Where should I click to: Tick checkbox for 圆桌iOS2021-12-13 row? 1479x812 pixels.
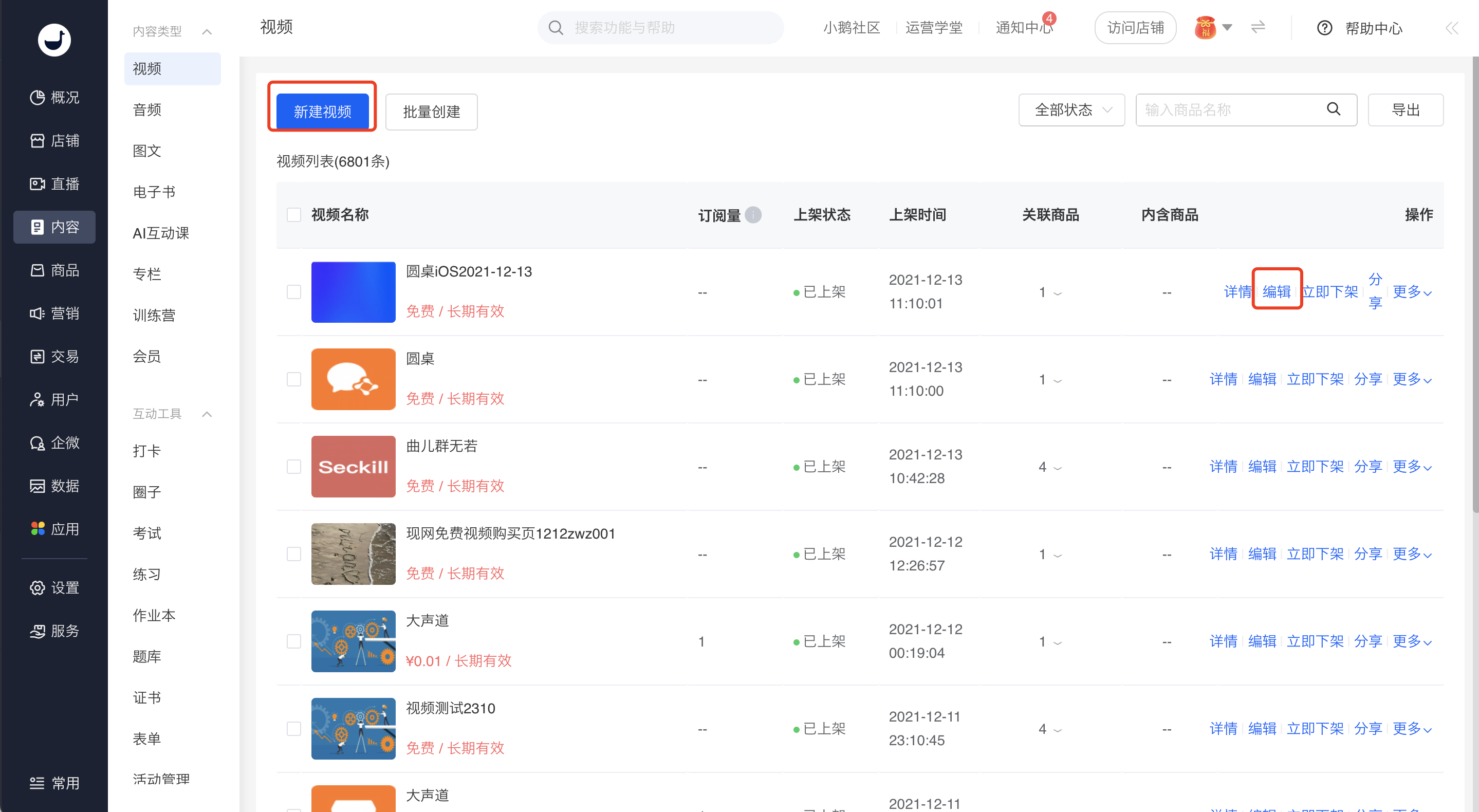point(293,292)
